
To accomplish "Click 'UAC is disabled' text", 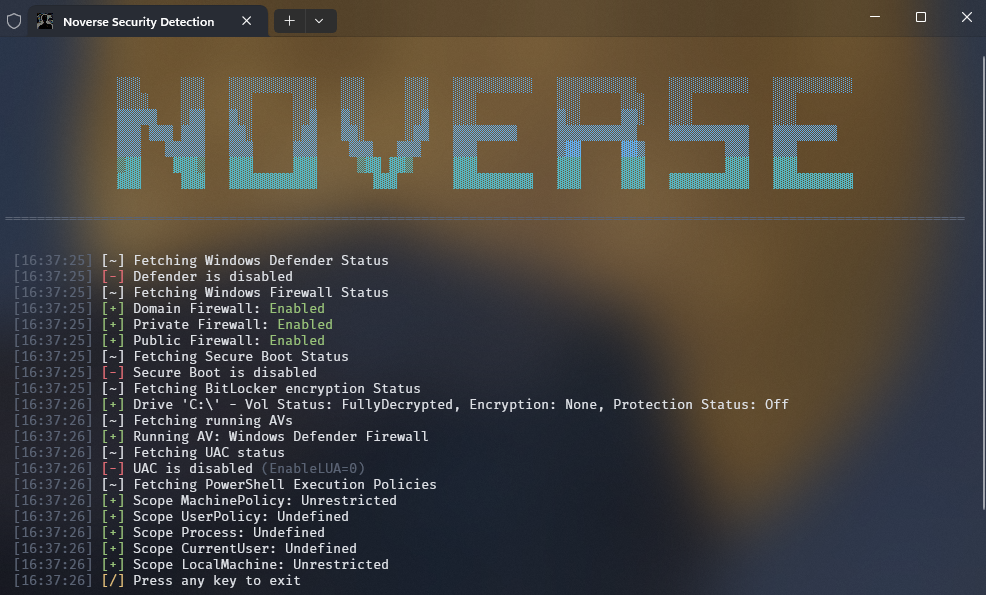I will [x=192, y=469].
